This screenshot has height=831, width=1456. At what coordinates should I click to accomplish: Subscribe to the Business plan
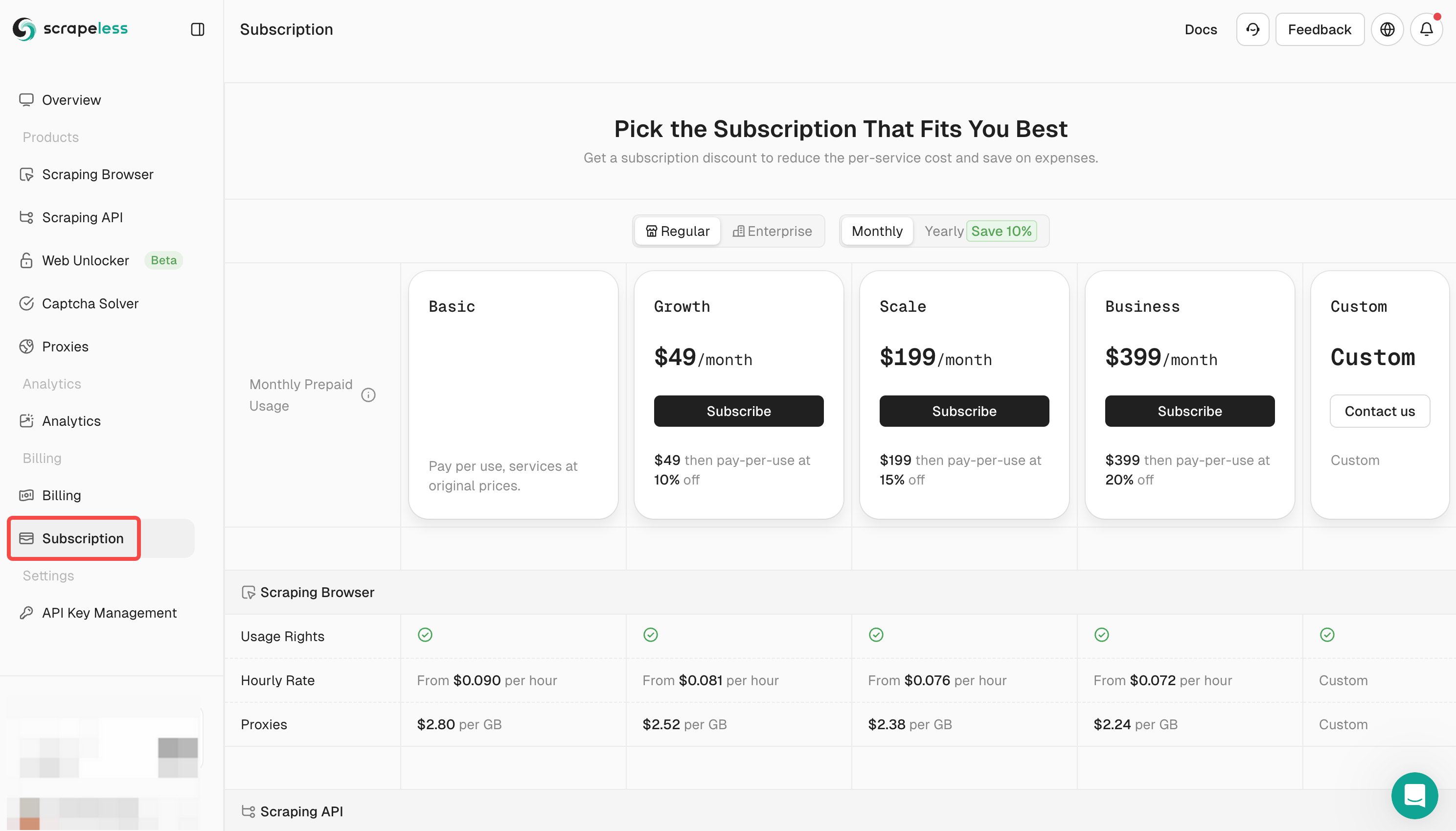point(1189,411)
